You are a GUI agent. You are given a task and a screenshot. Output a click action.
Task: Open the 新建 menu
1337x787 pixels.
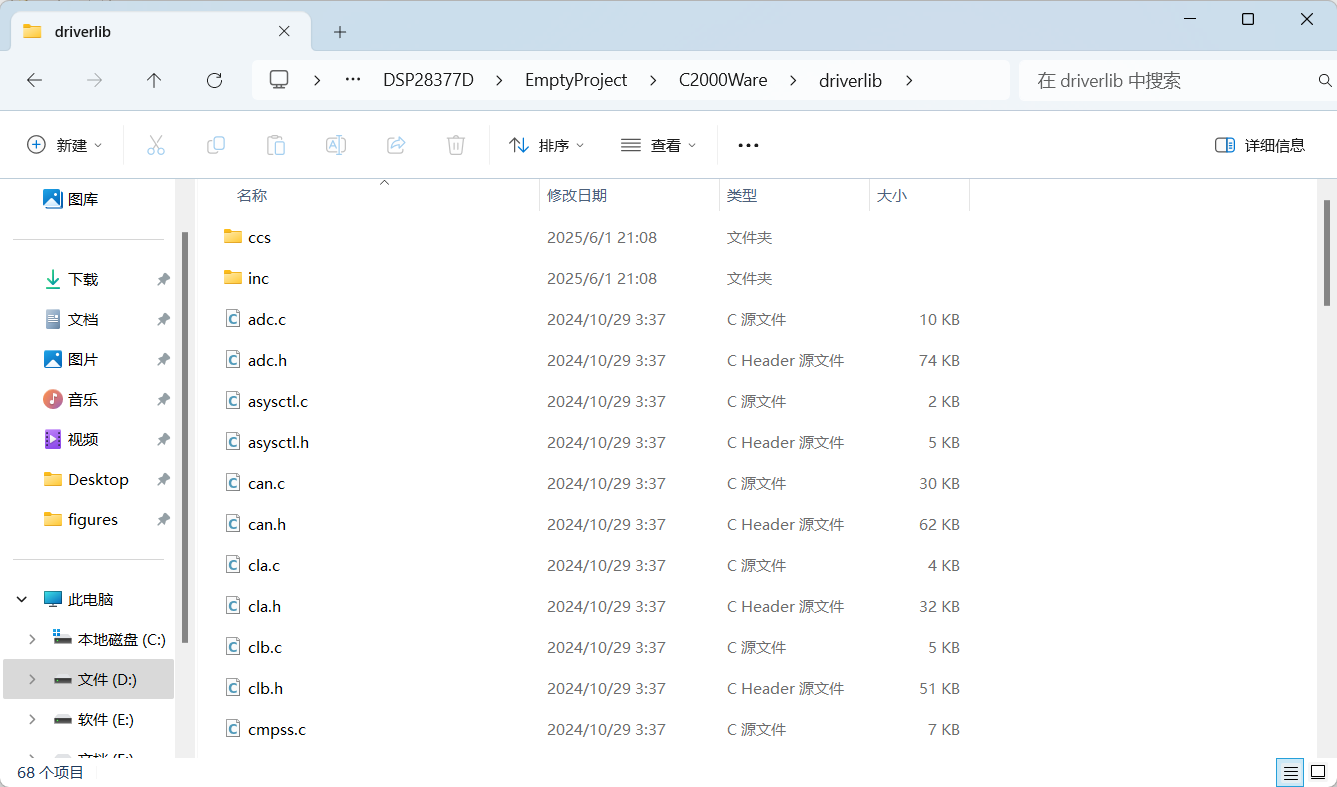pos(64,144)
